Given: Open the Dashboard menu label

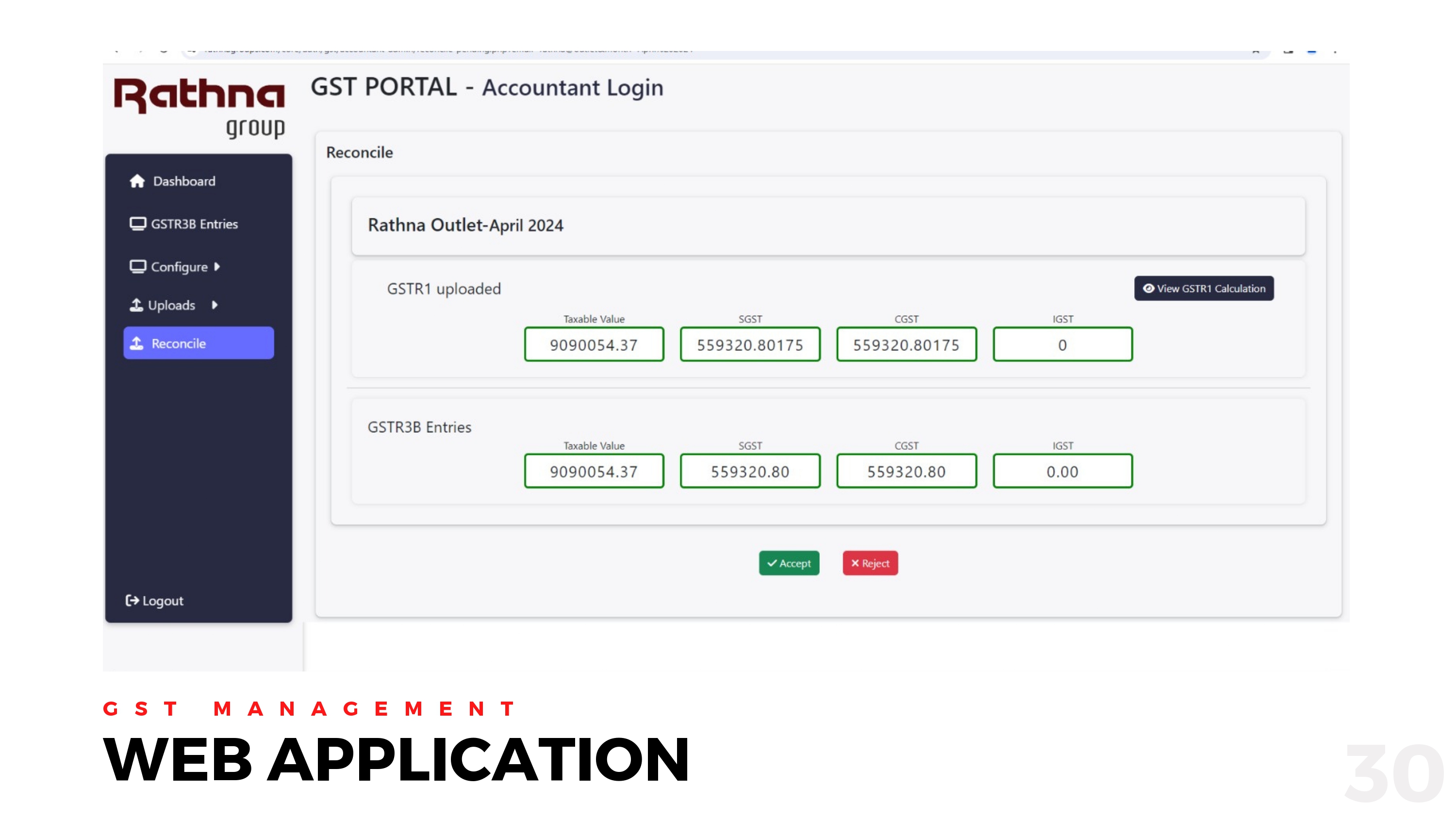Looking at the screenshot, I should 184,181.
